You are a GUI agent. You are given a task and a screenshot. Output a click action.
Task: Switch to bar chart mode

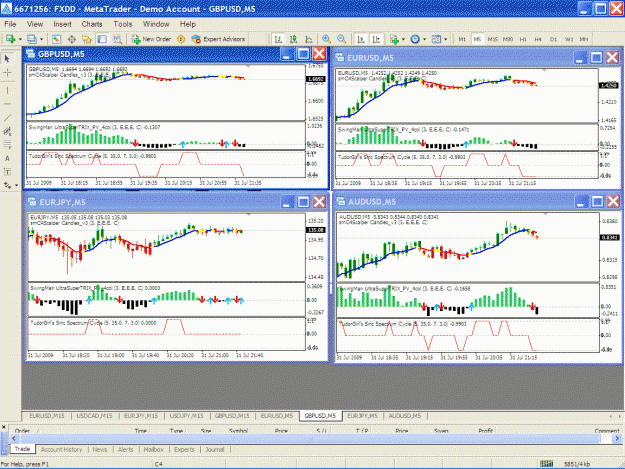pyautogui.click(x=278, y=39)
